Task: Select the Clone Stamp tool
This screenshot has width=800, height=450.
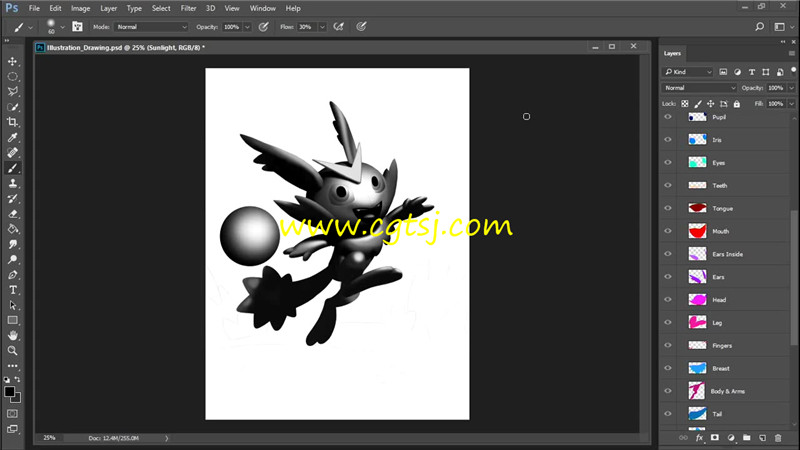Action: [x=12, y=183]
